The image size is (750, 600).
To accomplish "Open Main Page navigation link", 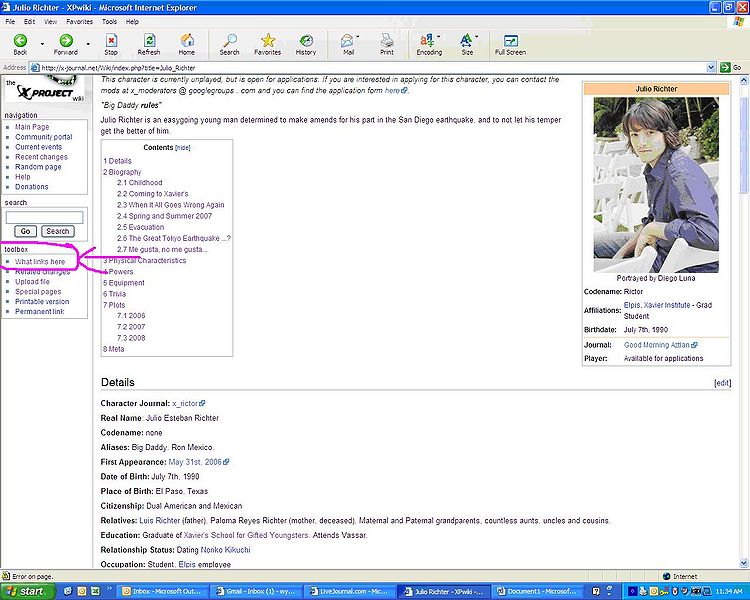I will tap(32, 127).
